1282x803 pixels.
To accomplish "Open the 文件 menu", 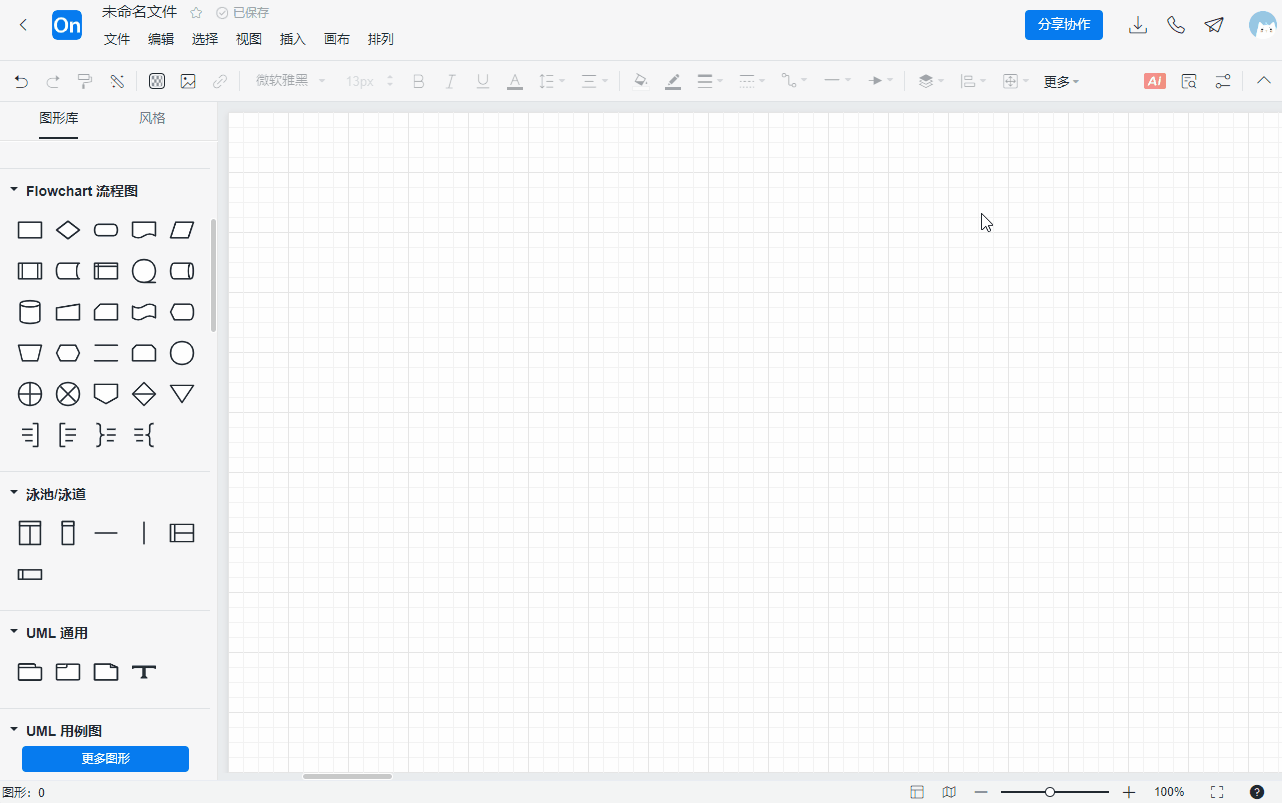I will [117, 39].
